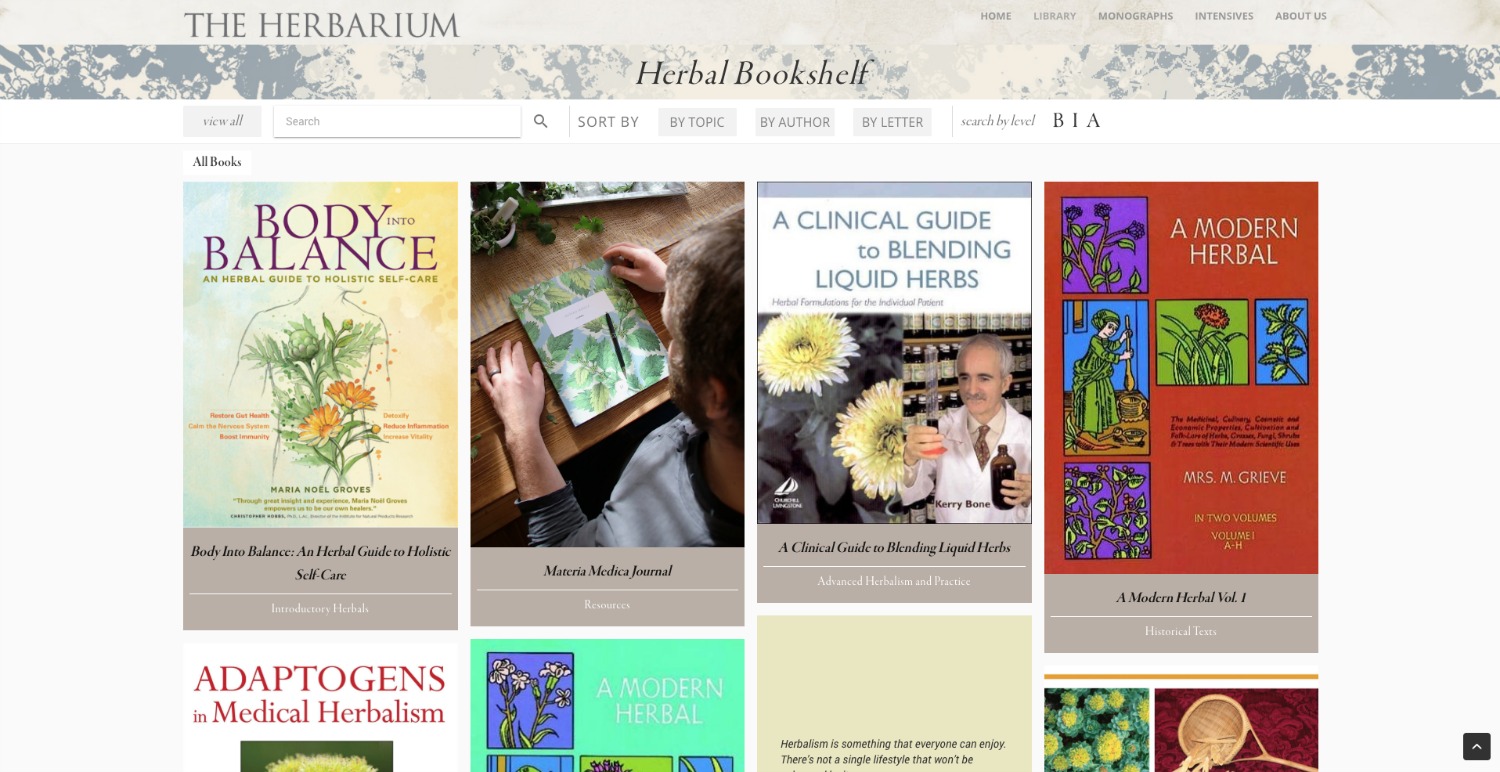Sort books by letter
Image resolution: width=1500 pixels, height=772 pixels.
[x=892, y=122]
